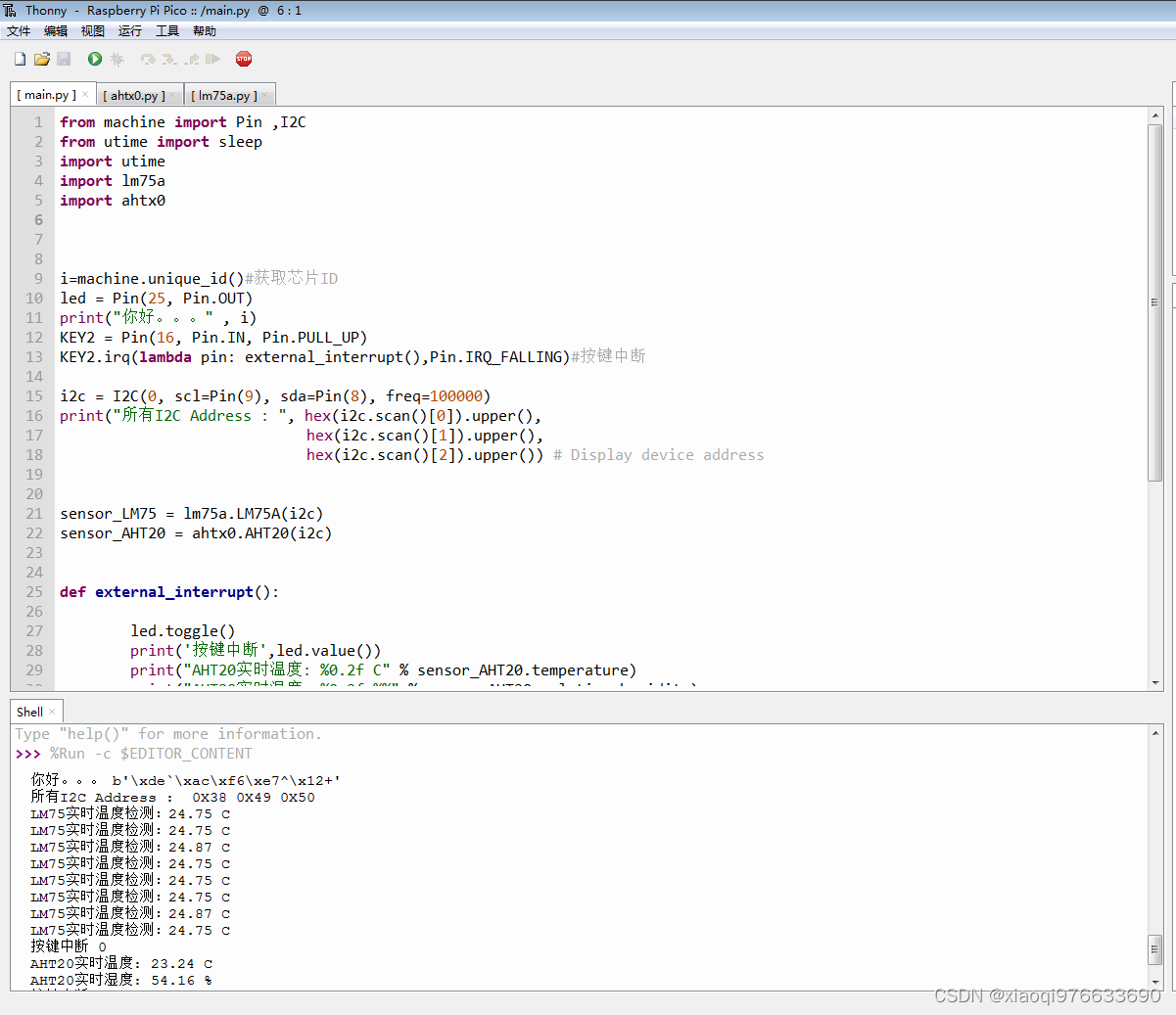Click 'from utime import sleep' line

(x=161, y=142)
